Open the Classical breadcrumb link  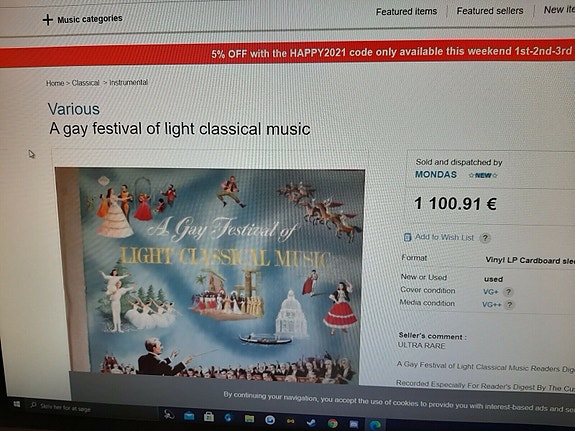(85, 83)
